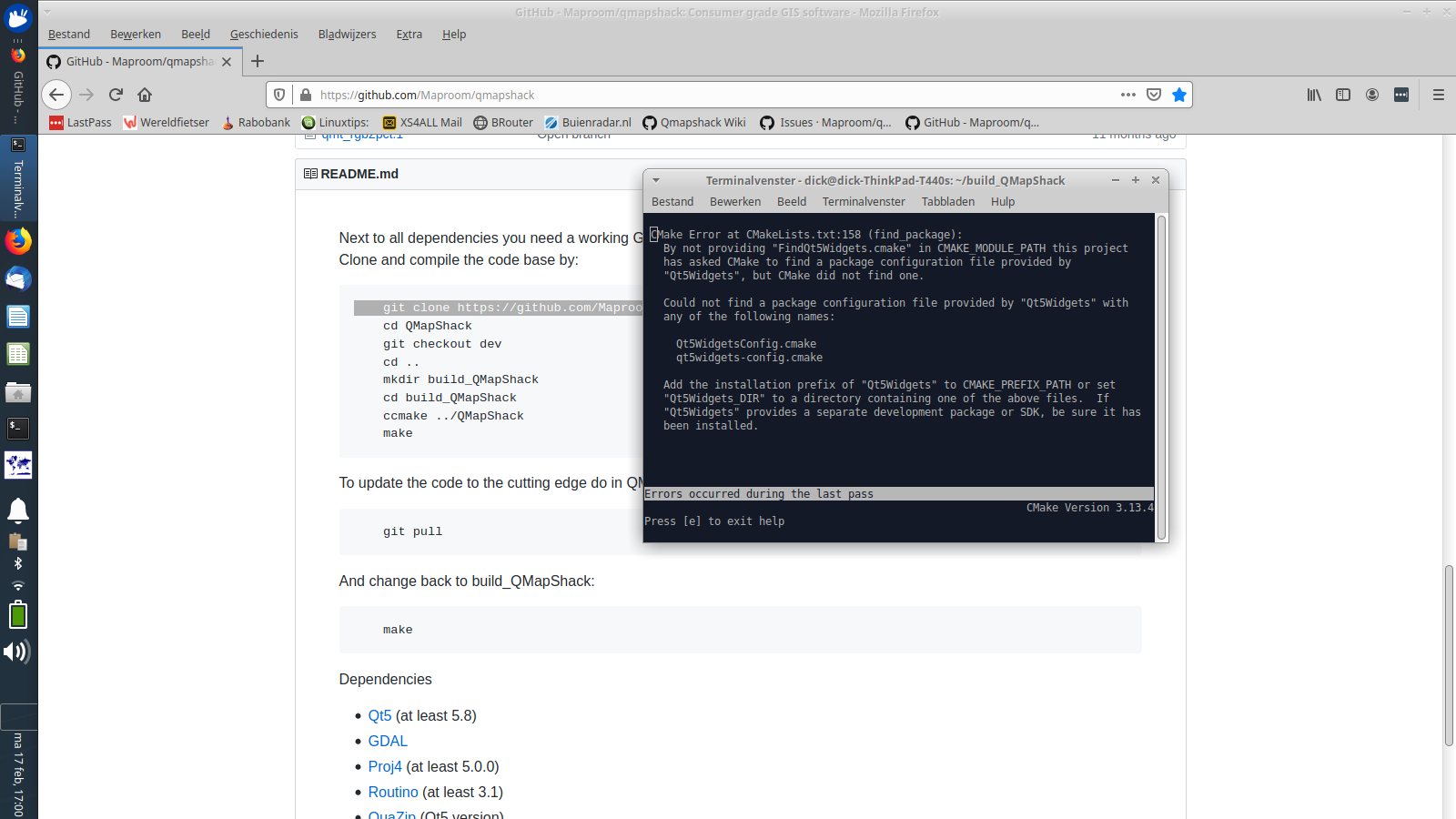This screenshot has height=819, width=1456.
Task: Open the Qt5 dependency link
Action: point(379,715)
